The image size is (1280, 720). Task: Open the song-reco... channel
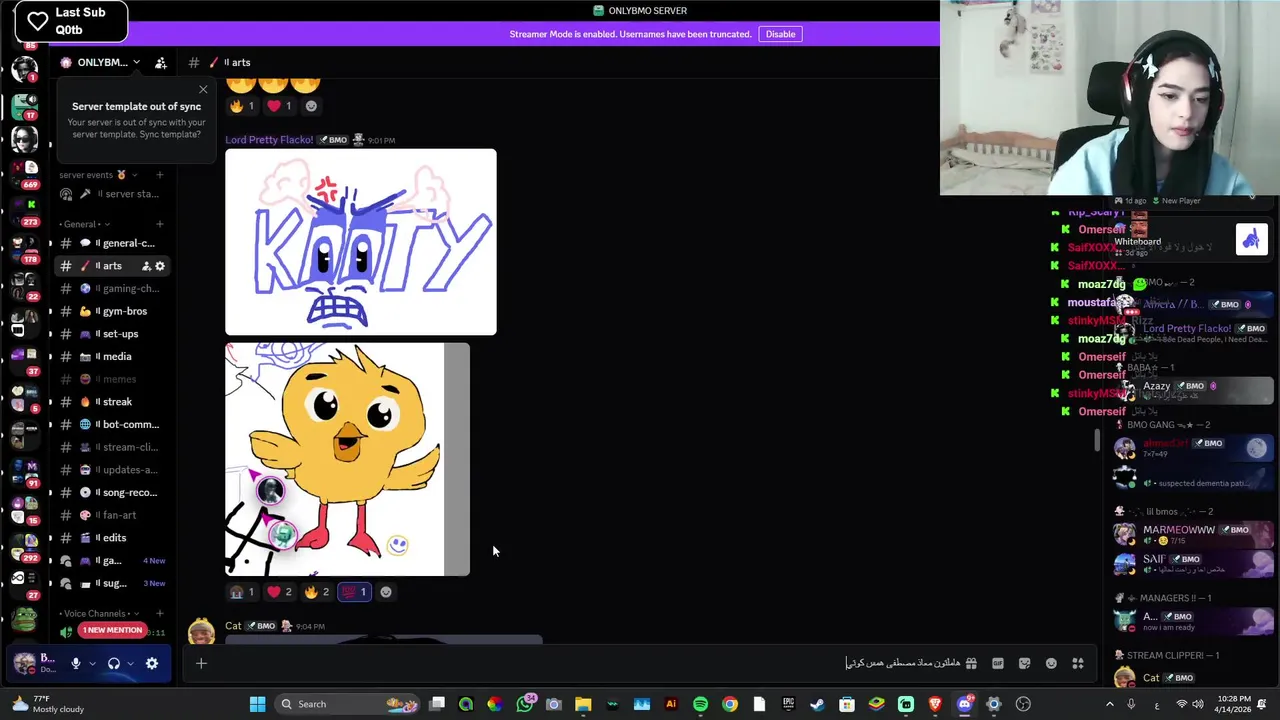[111, 492]
